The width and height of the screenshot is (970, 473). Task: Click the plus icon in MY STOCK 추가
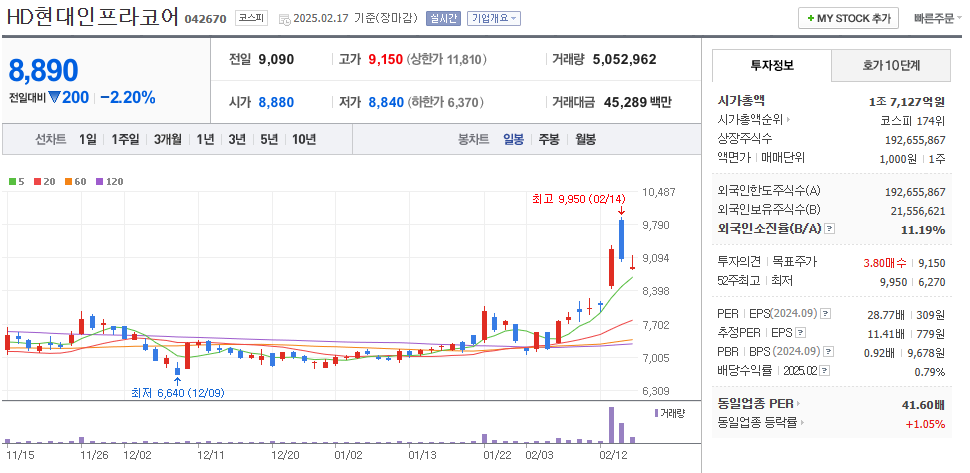click(810, 19)
